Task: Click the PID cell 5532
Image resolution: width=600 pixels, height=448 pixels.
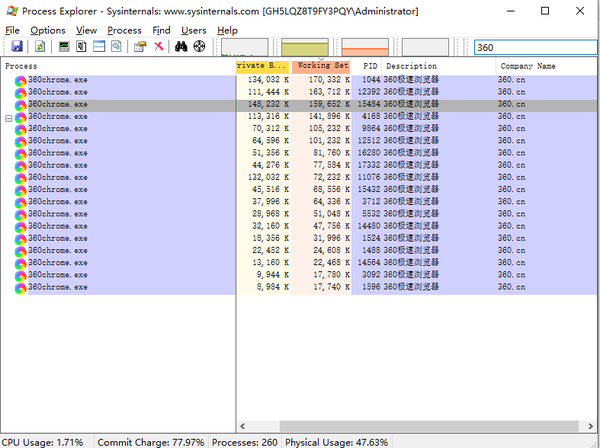Action: tap(371, 214)
